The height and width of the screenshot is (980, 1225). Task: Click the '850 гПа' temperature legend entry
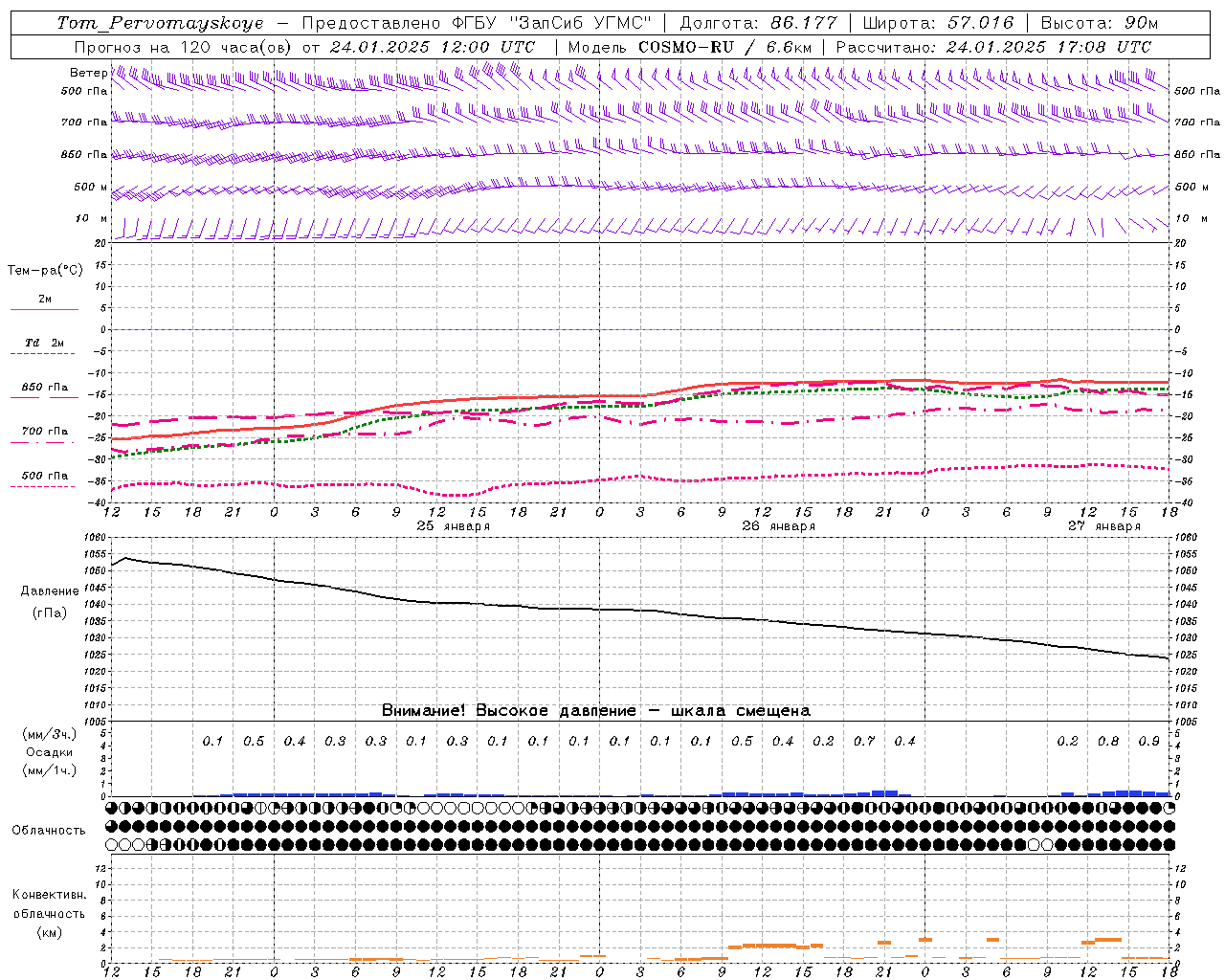pyautogui.click(x=45, y=388)
